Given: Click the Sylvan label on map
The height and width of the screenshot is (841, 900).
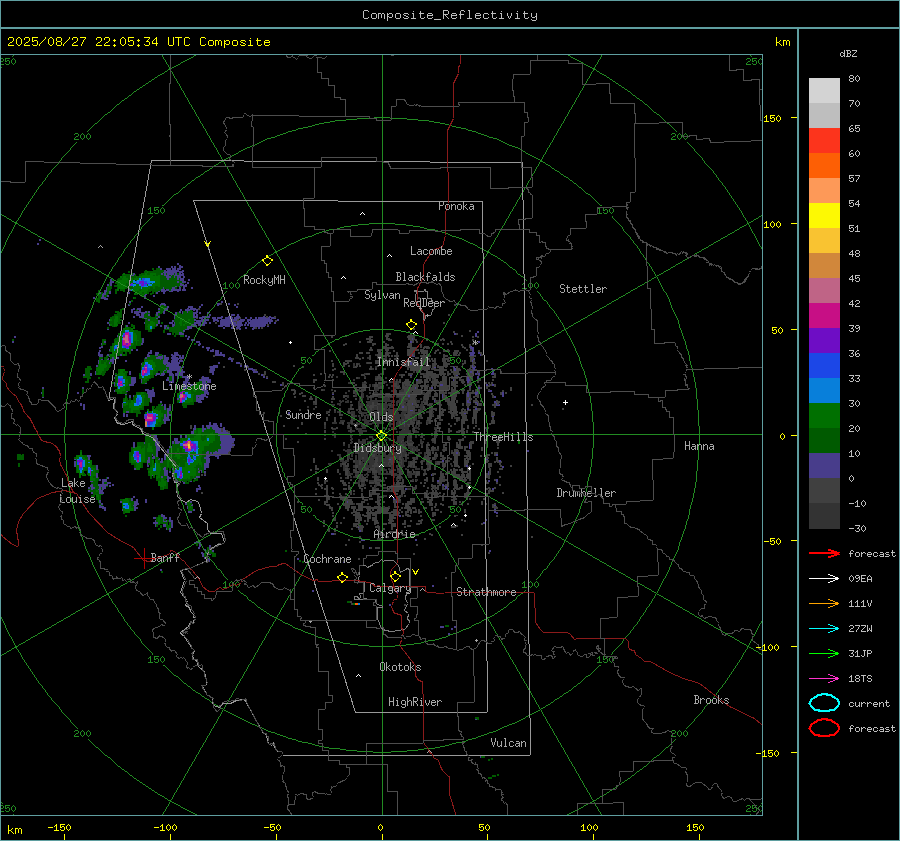Looking at the screenshot, I should click(x=382, y=295).
